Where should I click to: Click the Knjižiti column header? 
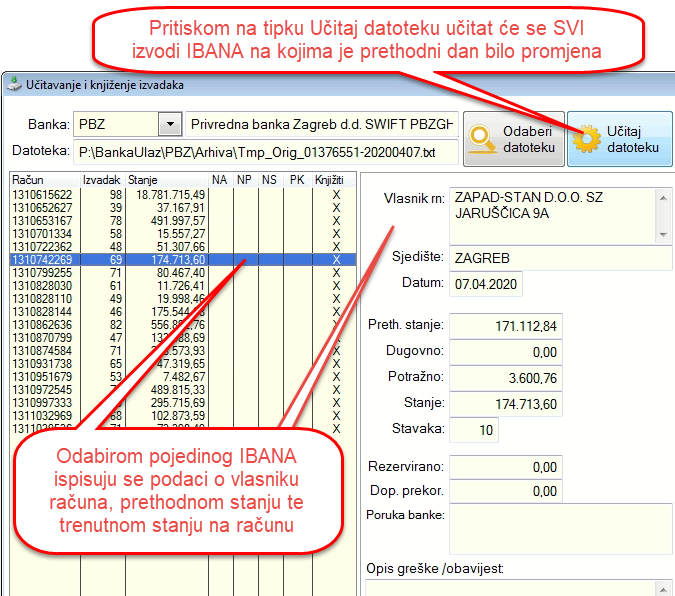click(x=329, y=180)
